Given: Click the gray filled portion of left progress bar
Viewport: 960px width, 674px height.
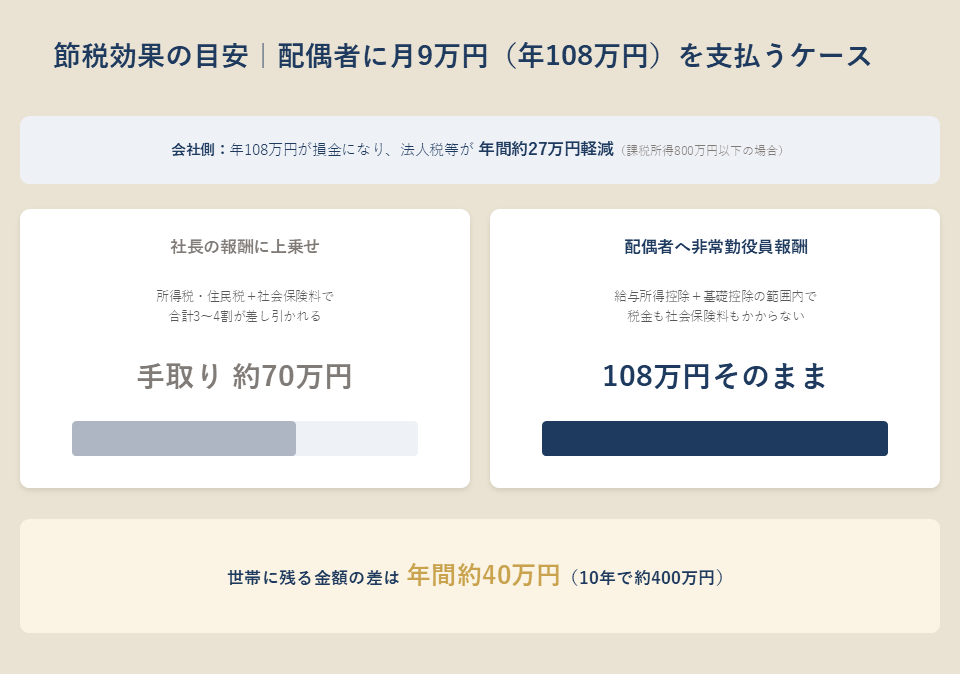Looking at the screenshot, I should click(184, 438).
